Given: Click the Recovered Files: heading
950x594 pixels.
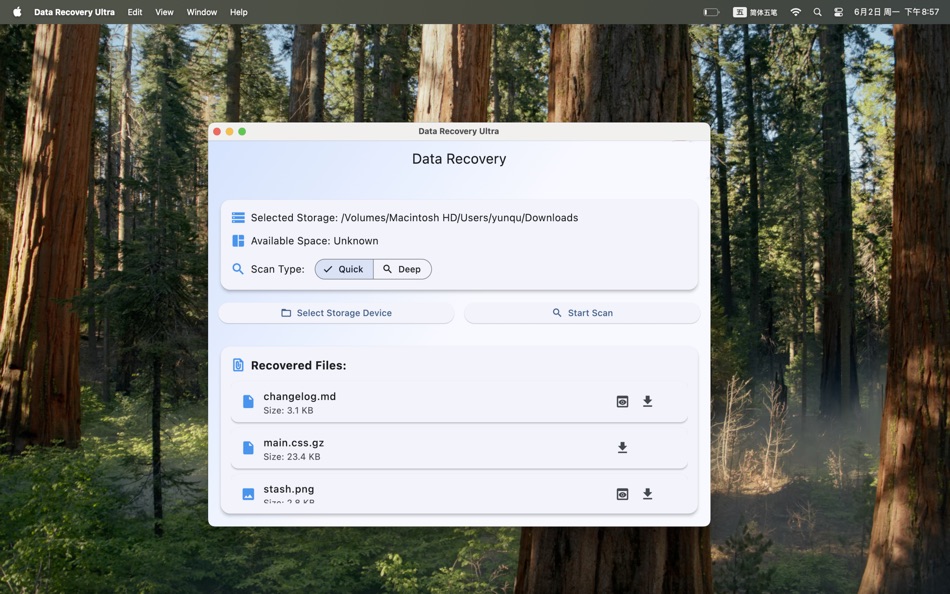Looking at the screenshot, I should (299, 365).
